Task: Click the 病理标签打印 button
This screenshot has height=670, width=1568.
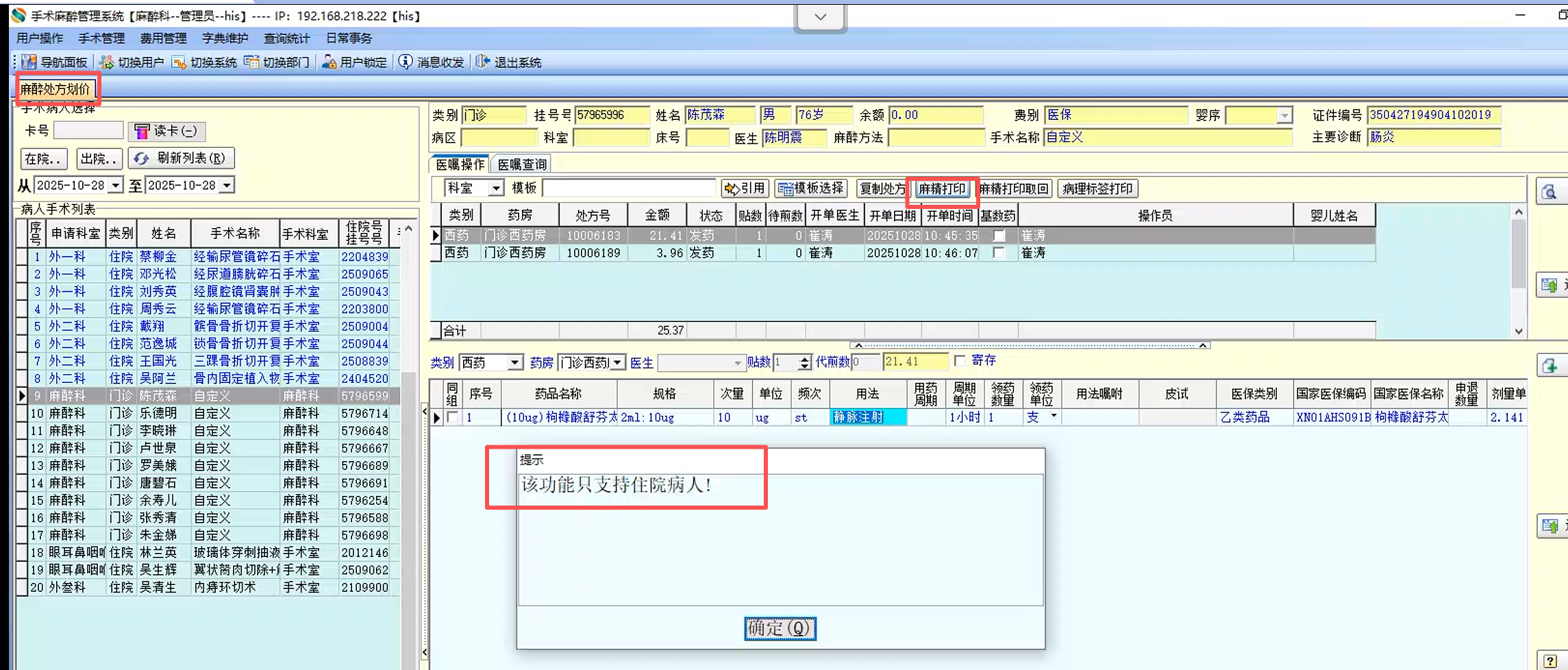Action: click(1097, 188)
